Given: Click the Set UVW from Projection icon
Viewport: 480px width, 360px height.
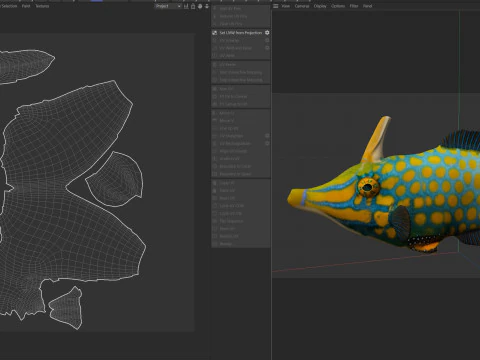Looking at the screenshot, I should coord(215,33).
